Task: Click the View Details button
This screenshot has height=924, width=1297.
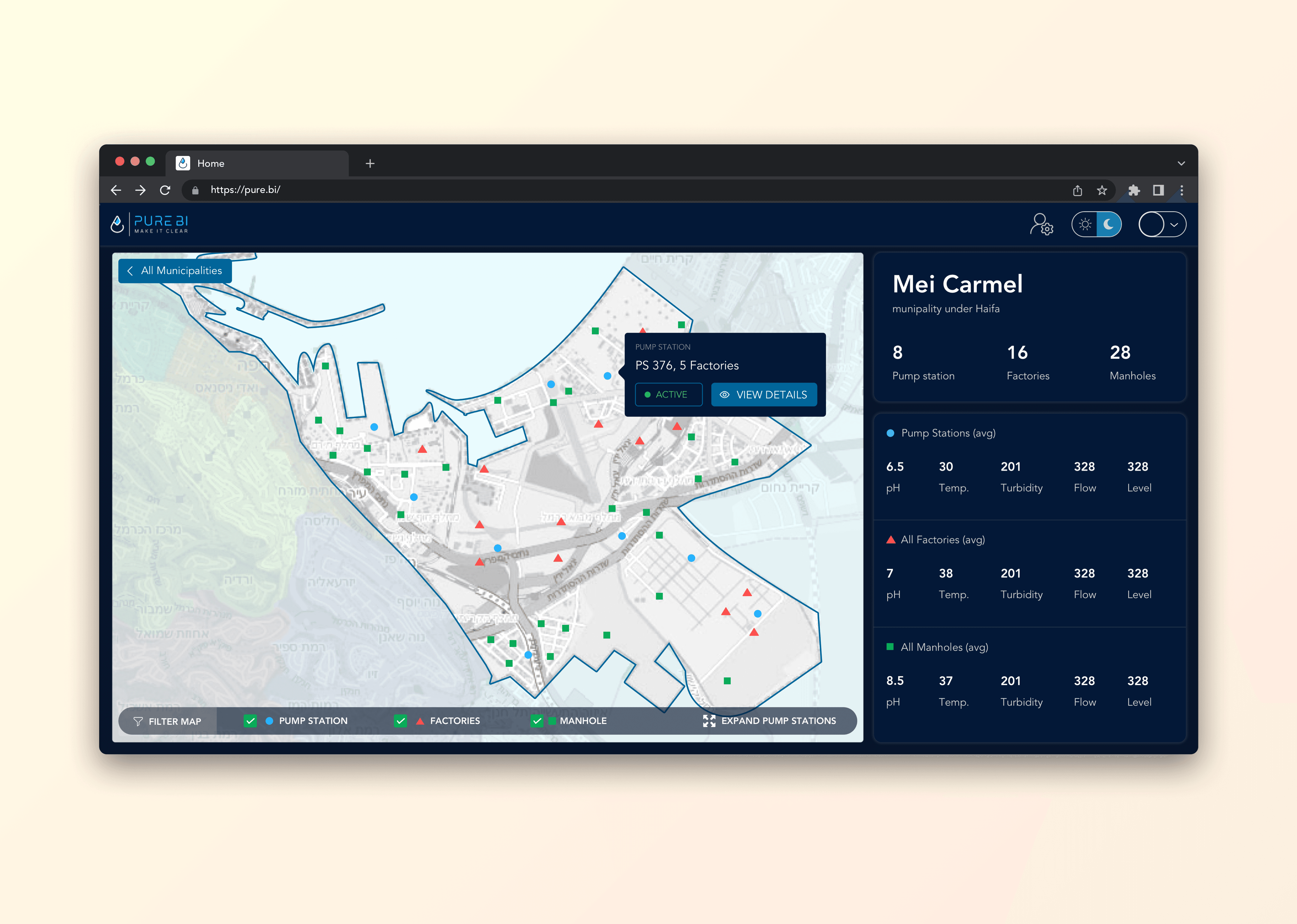Action: [x=763, y=394]
